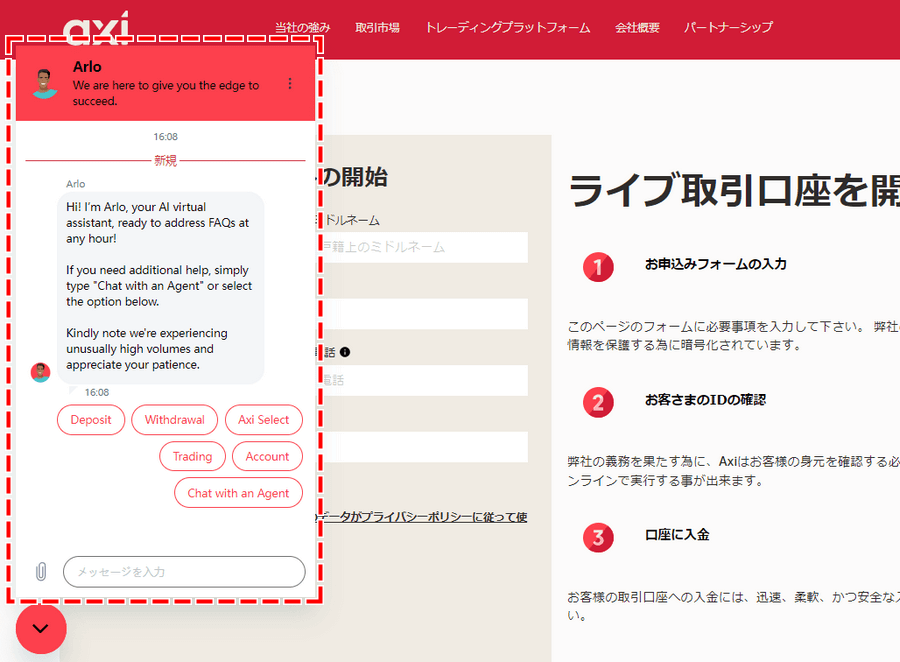
Task: Click the paperclip attachment icon
Action: [x=41, y=571]
